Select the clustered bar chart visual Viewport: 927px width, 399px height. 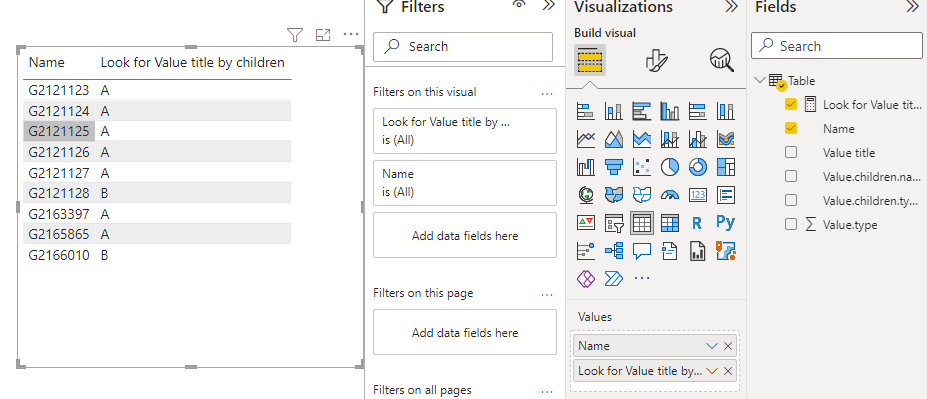coord(641,111)
